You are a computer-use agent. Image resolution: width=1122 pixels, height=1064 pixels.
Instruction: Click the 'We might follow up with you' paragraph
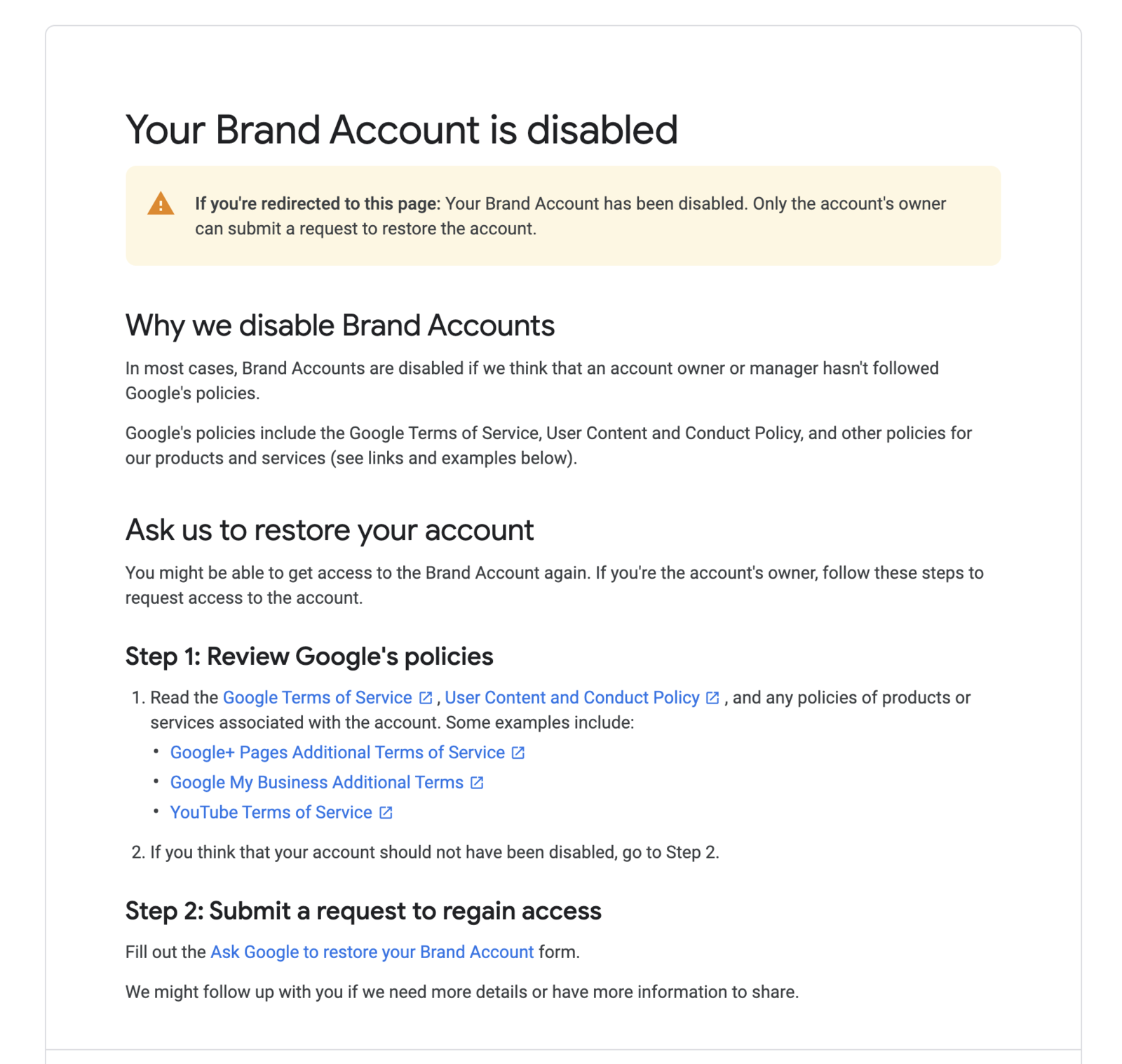tap(462, 992)
